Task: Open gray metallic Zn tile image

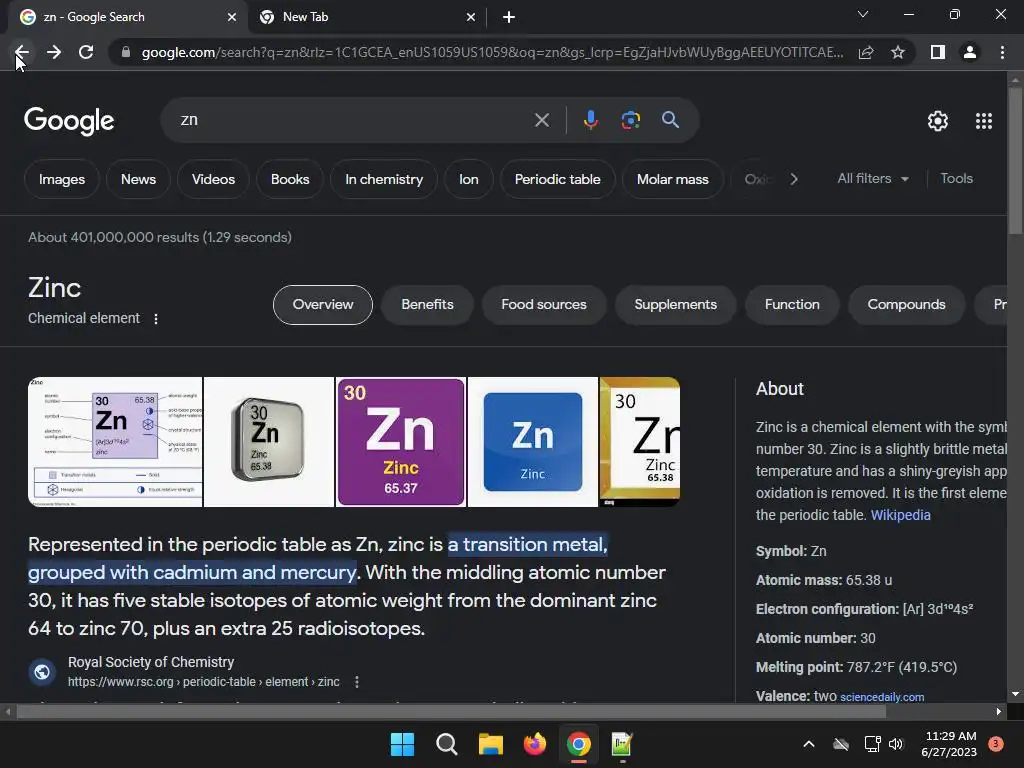Action: tap(269, 441)
